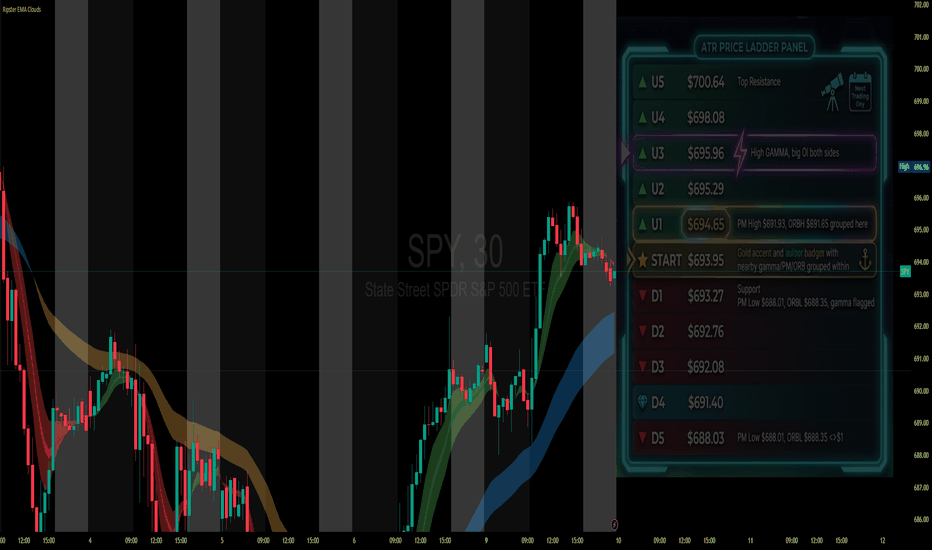Image resolution: width=932 pixels, height=550 pixels.
Task: Click the D4 level label
Action: point(658,403)
